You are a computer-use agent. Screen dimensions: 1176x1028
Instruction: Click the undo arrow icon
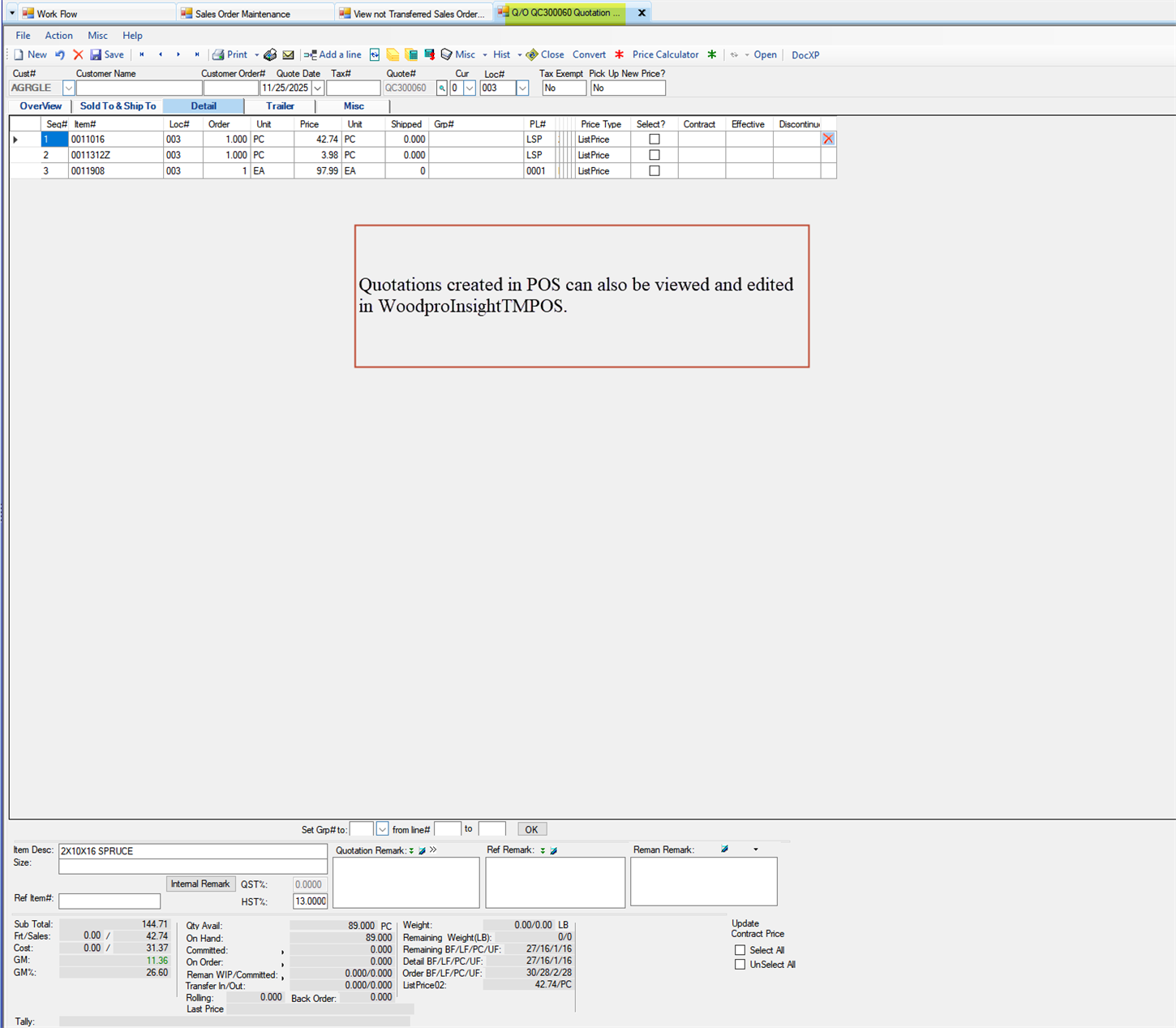tap(60, 55)
